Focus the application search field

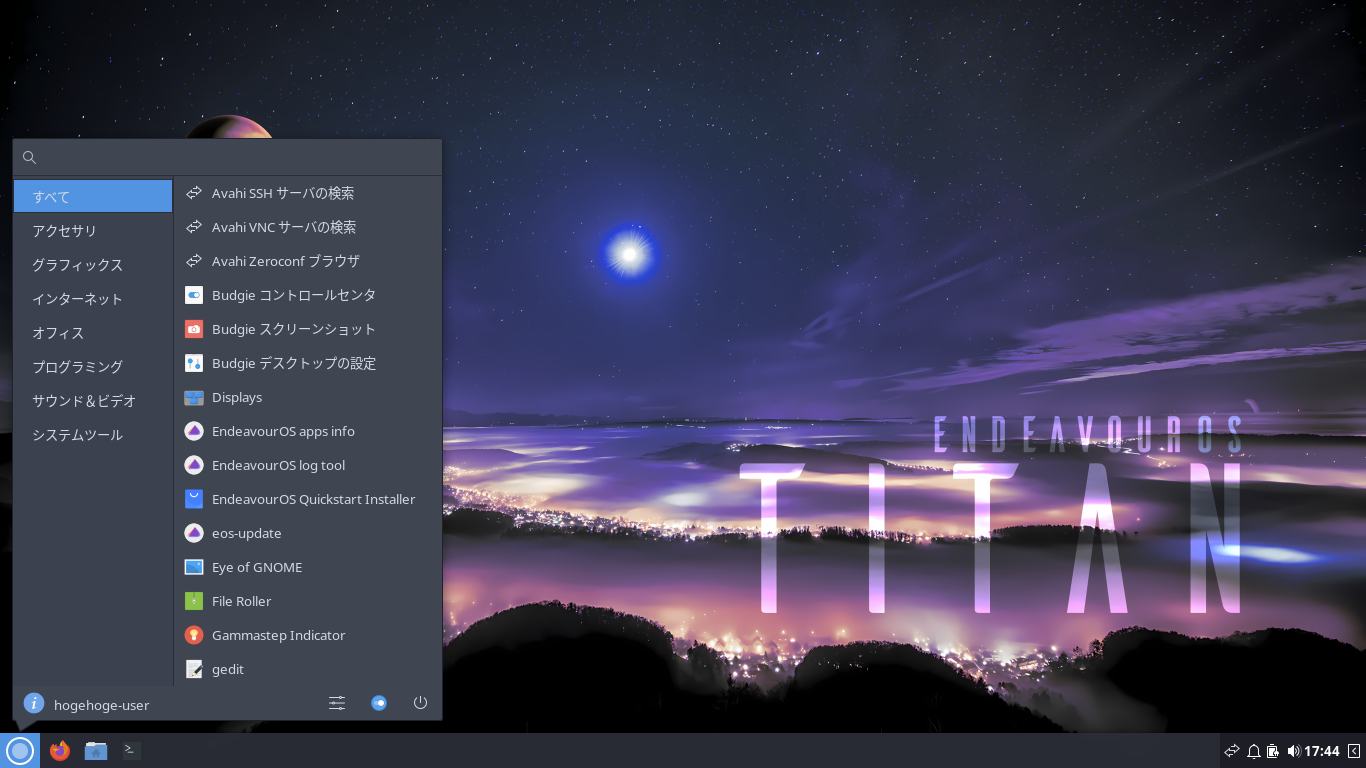tap(227, 157)
